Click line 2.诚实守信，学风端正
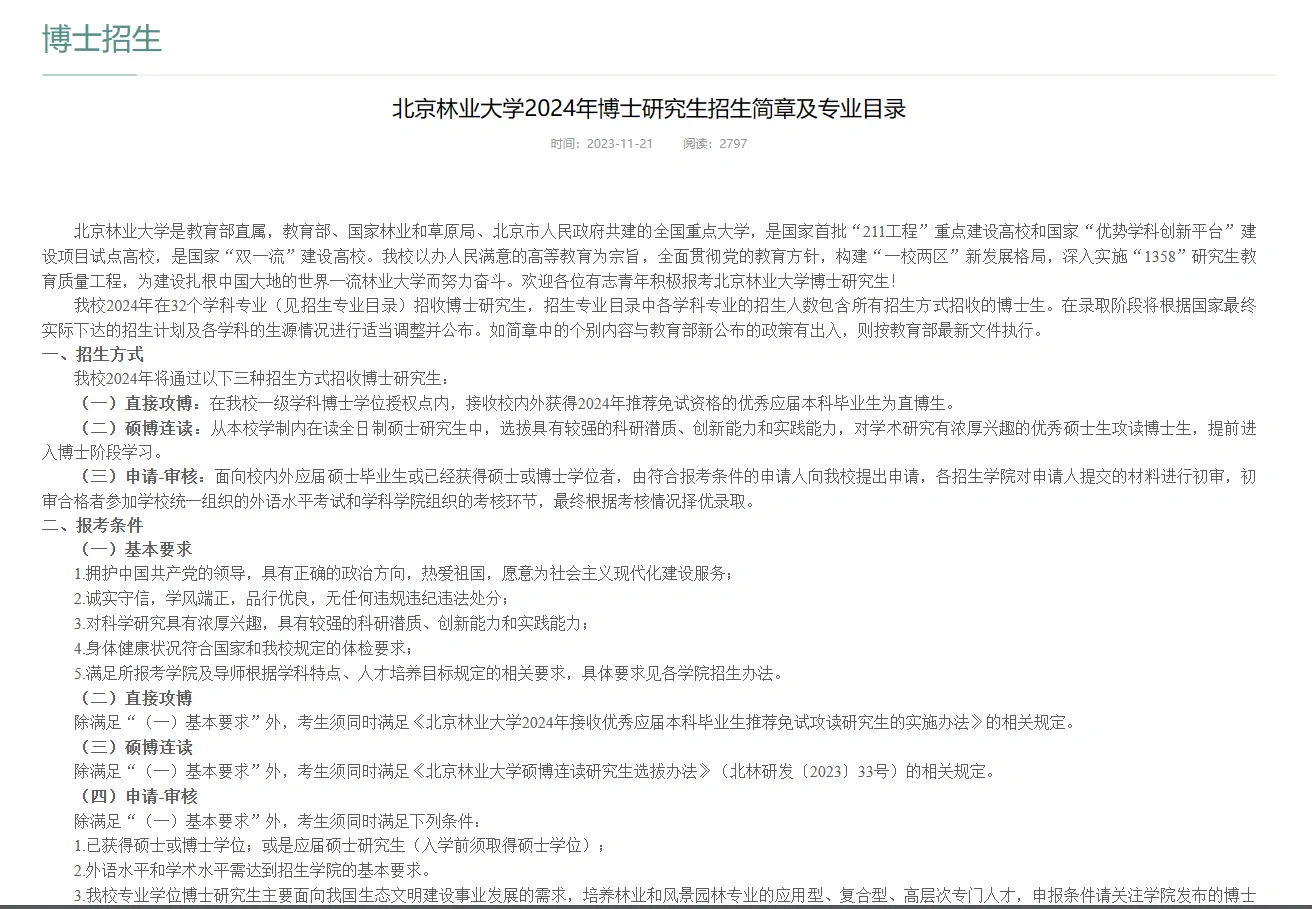Image resolution: width=1312 pixels, height=909 pixels. tap(292, 598)
